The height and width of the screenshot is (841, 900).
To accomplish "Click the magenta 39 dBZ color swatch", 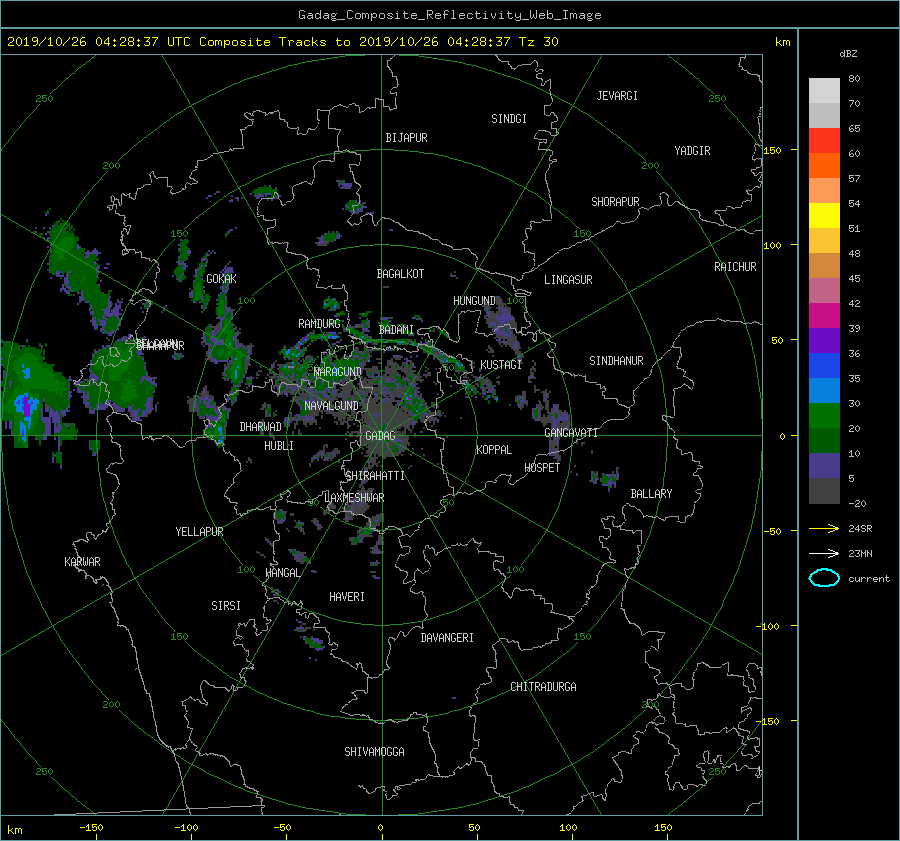I will (824, 316).
